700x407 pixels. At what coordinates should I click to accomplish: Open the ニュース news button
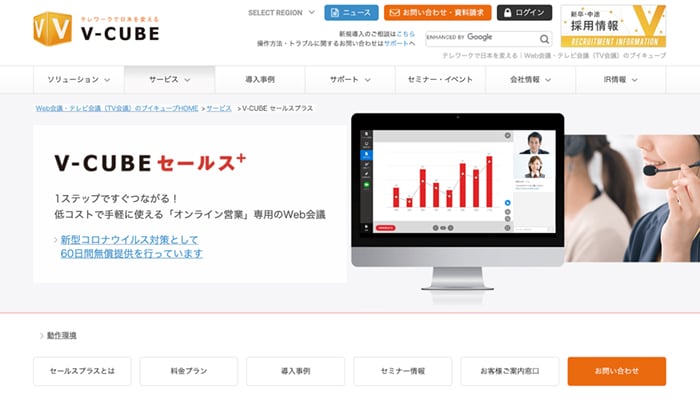(351, 12)
